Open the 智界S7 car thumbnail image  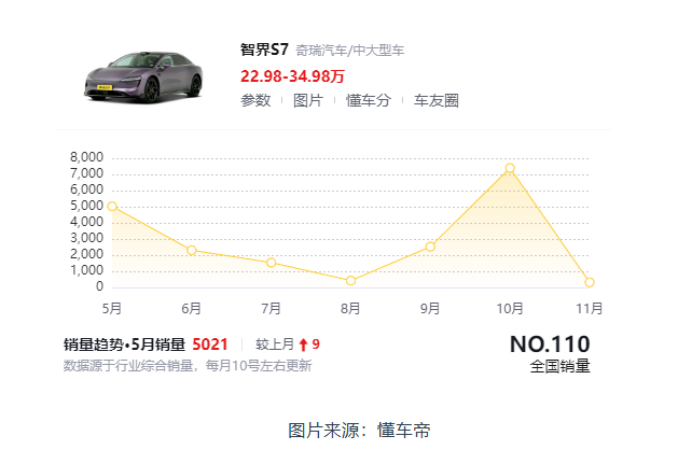point(144,77)
